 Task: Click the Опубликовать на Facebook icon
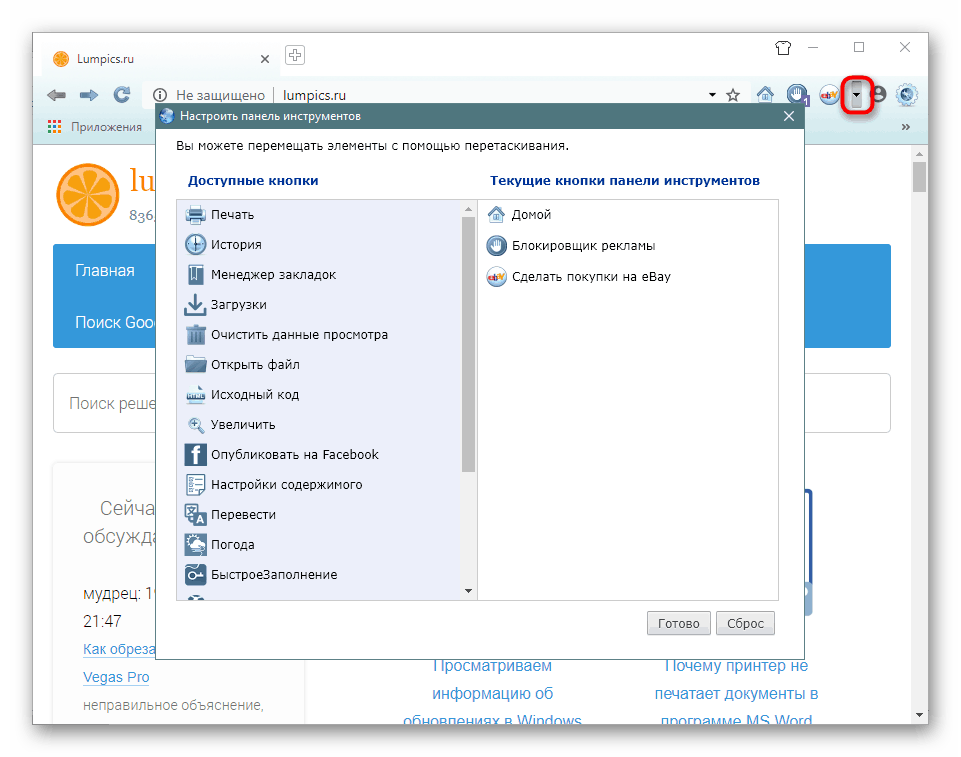coord(196,454)
